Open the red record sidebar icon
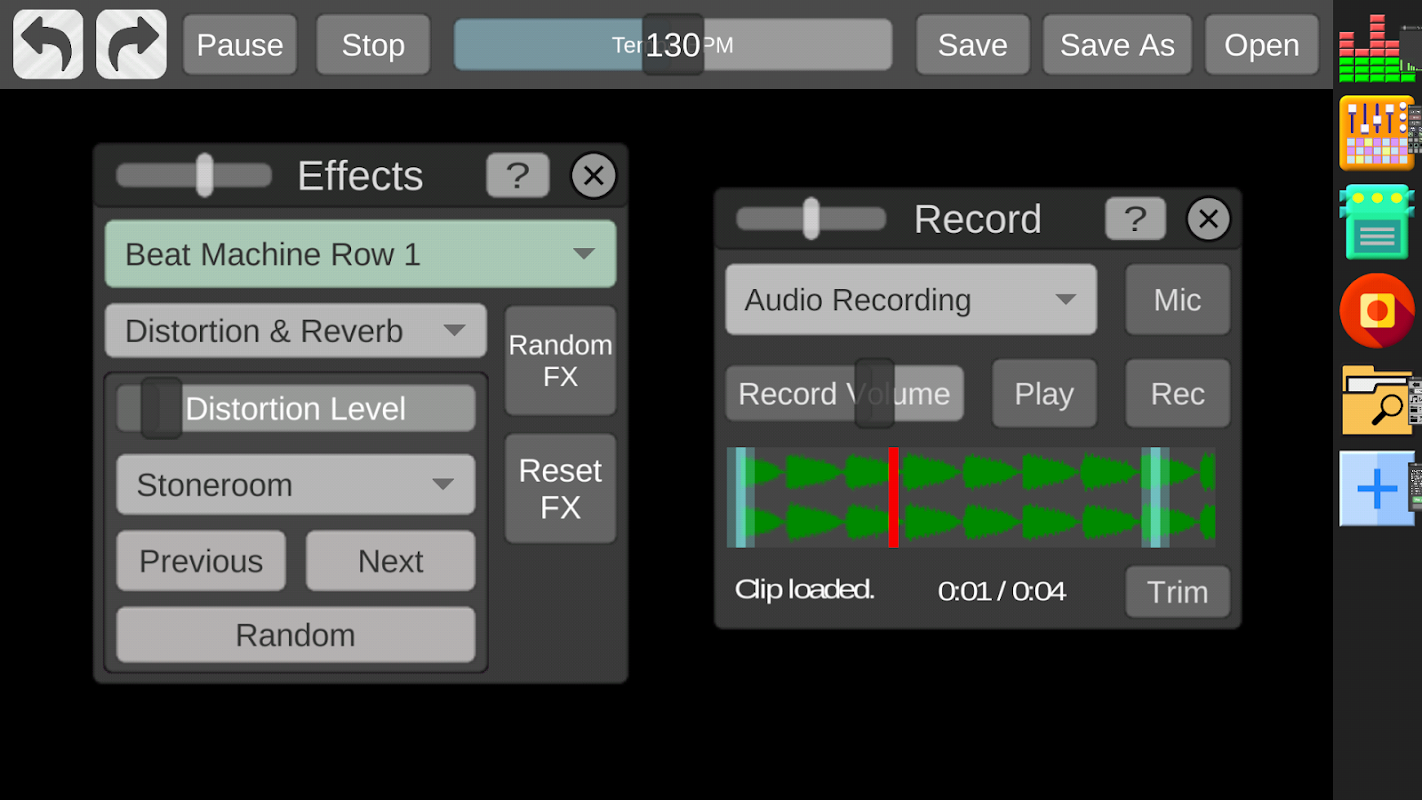Image resolution: width=1422 pixels, height=800 pixels. click(x=1378, y=311)
